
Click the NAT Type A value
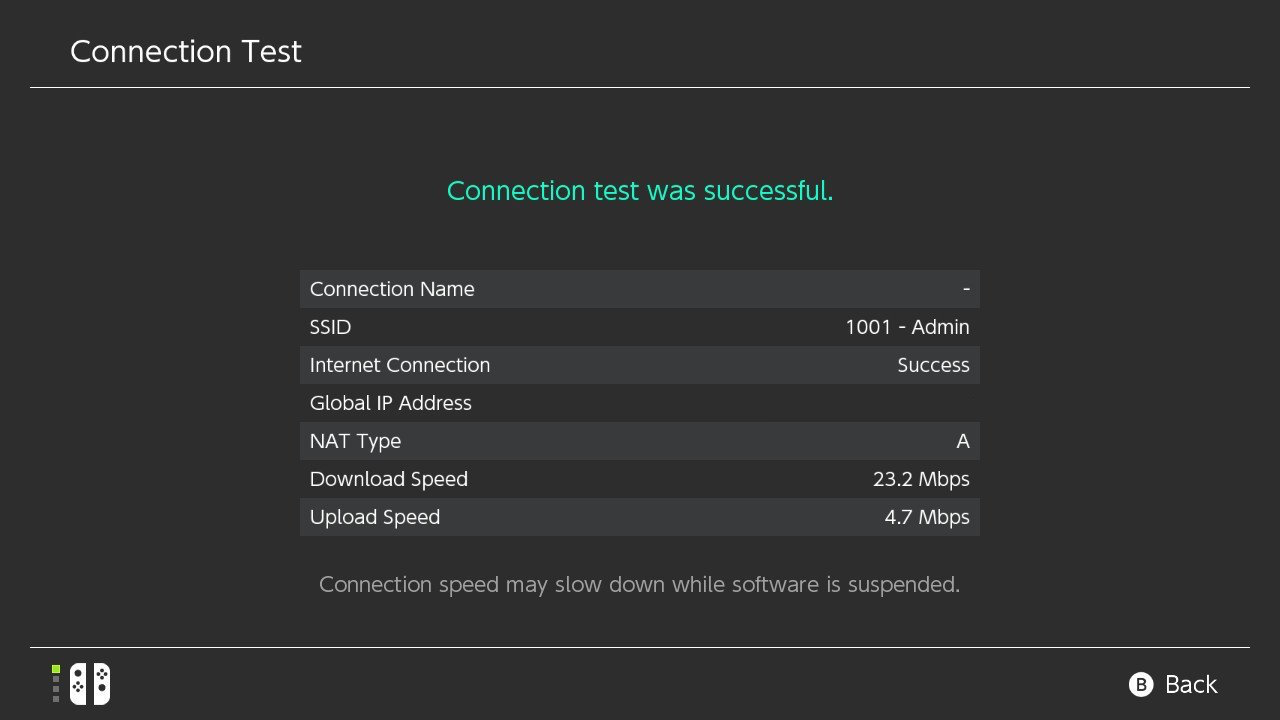963,441
